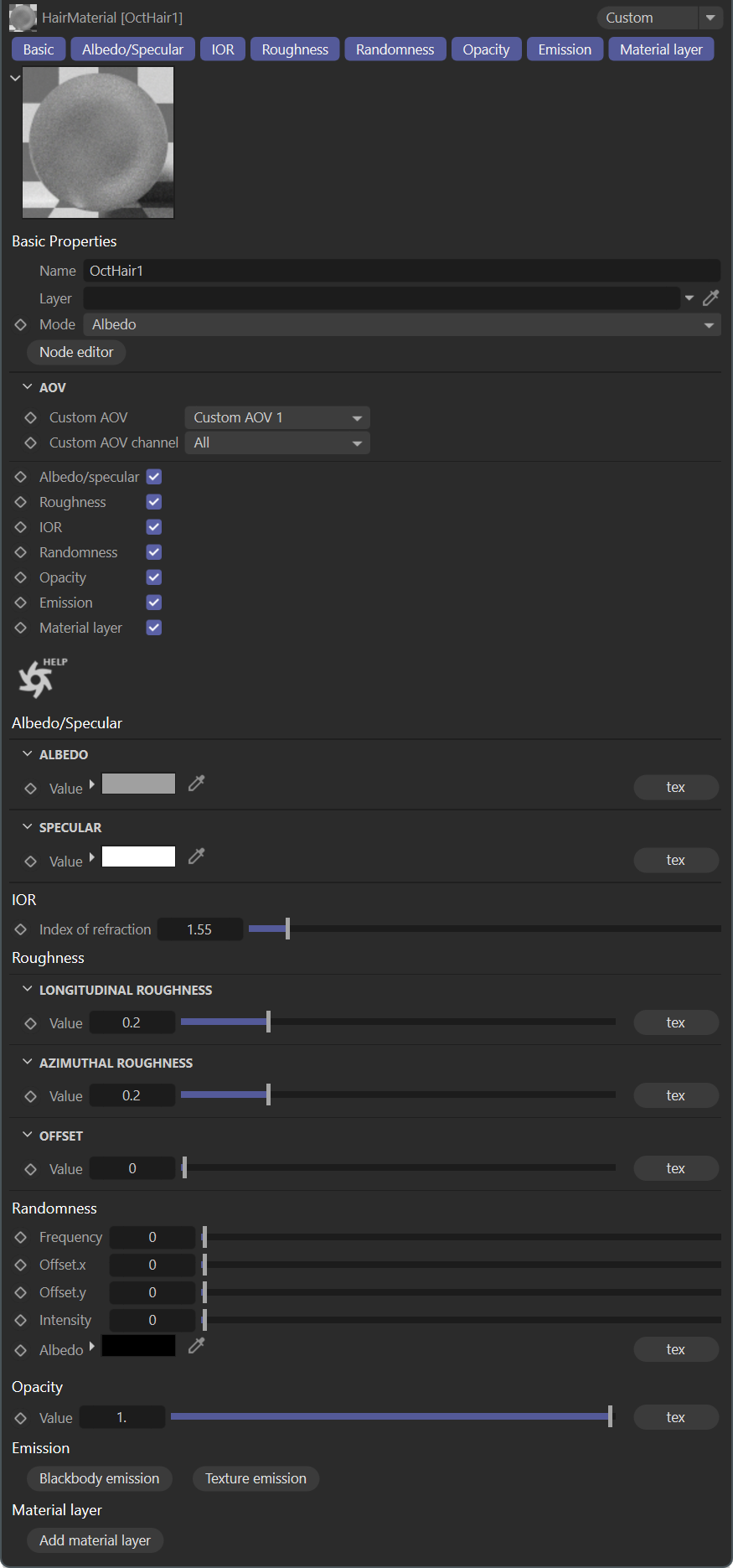Click the keyframe diamond next to Mode
Viewport: 733px width, 1568px height.
pyautogui.click(x=21, y=324)
